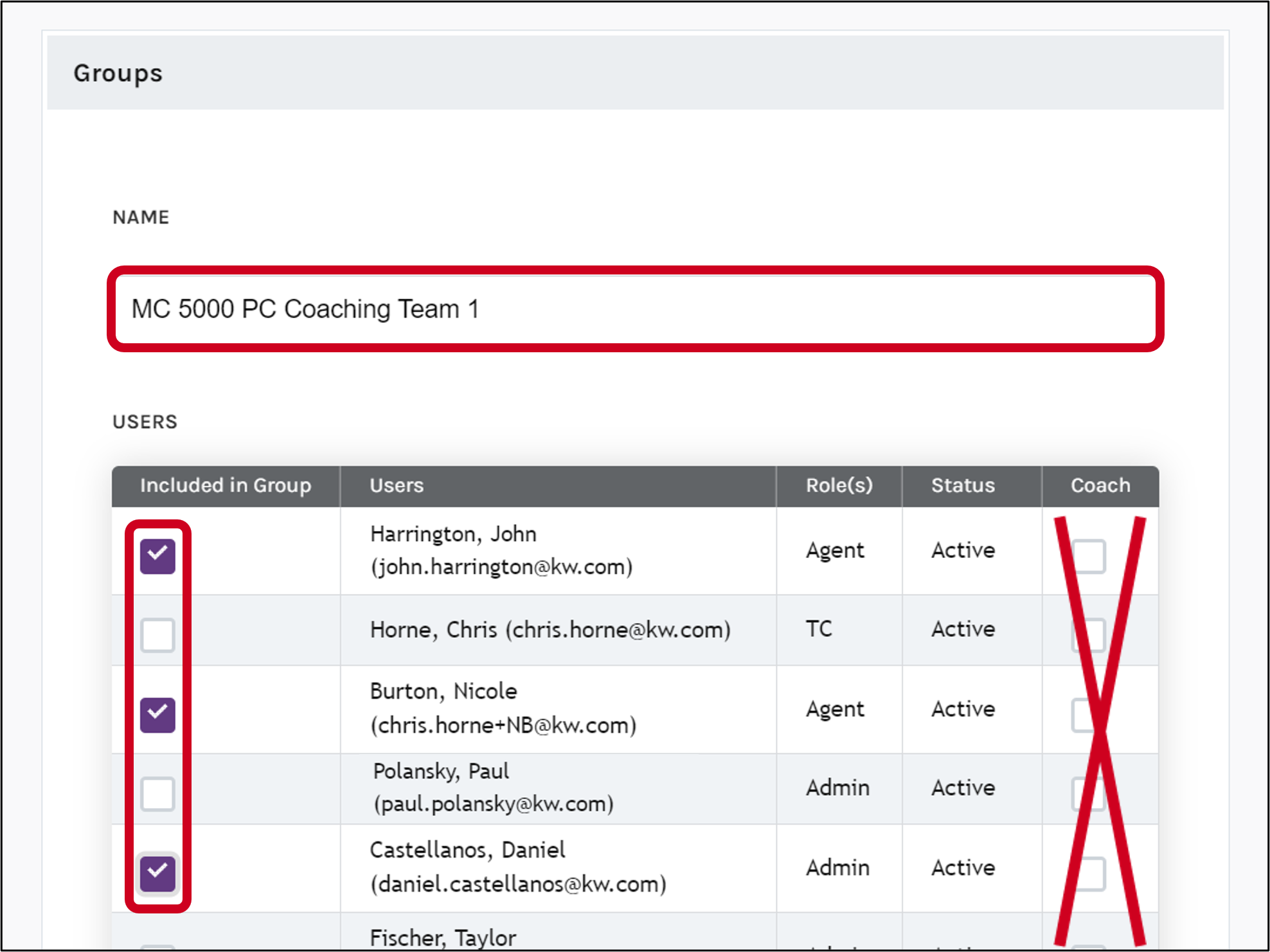Click the Status column header
Viewport: 1270px width, 952px height.
[972, 486]
